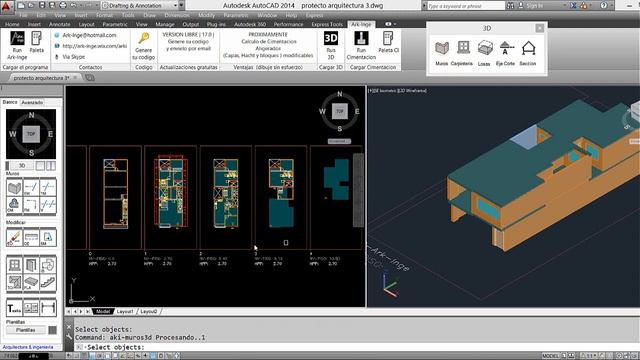Switch to the Layout1 tab

[x=125, y=311]
